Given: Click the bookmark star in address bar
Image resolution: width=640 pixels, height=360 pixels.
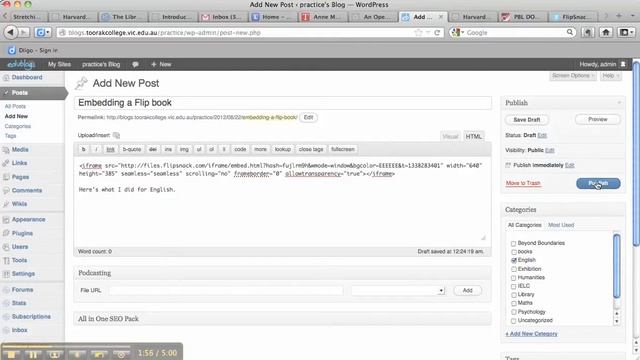Looking at the screenshot, I should [x=418, y=32].
